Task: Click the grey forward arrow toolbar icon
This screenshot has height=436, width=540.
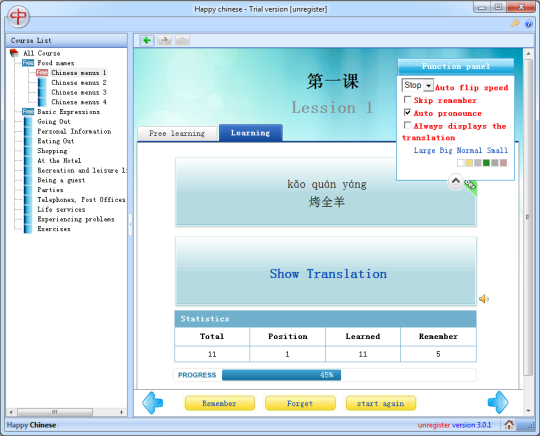Action: tap(165, 41)
